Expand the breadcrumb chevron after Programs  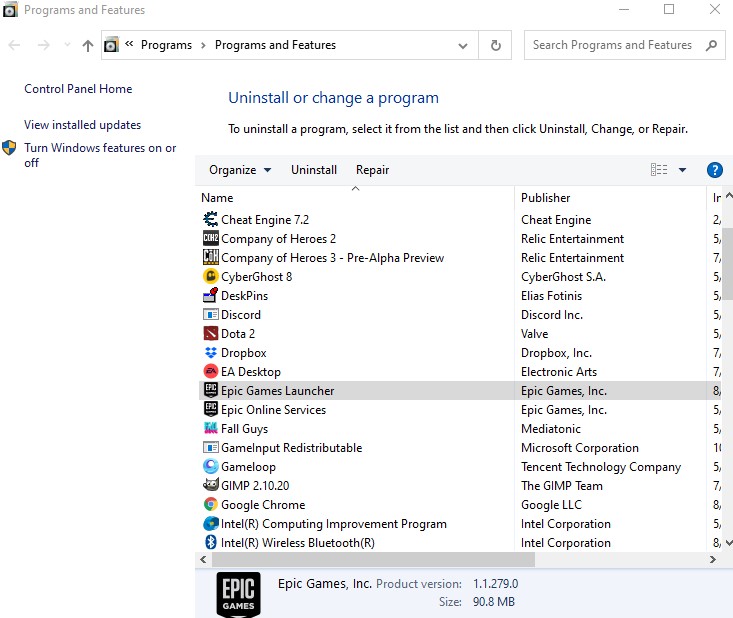(203, 45)
